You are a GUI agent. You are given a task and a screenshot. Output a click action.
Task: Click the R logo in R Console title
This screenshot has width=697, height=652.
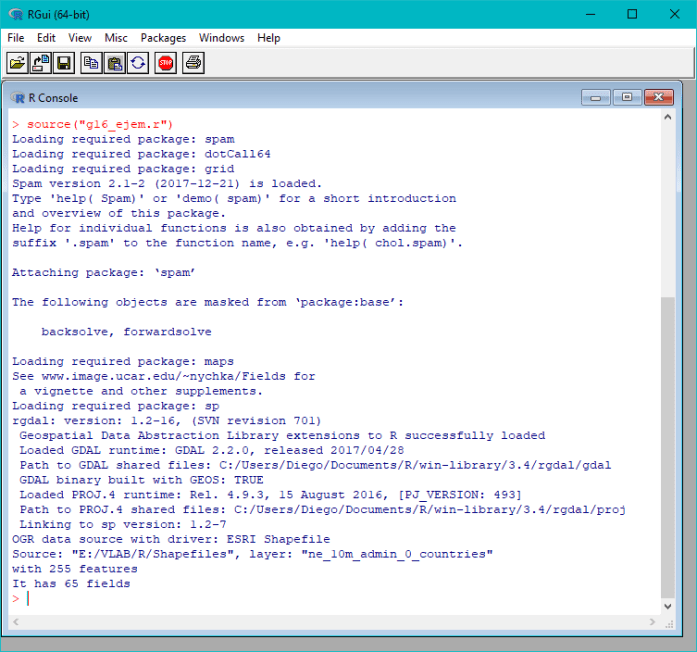18,98
